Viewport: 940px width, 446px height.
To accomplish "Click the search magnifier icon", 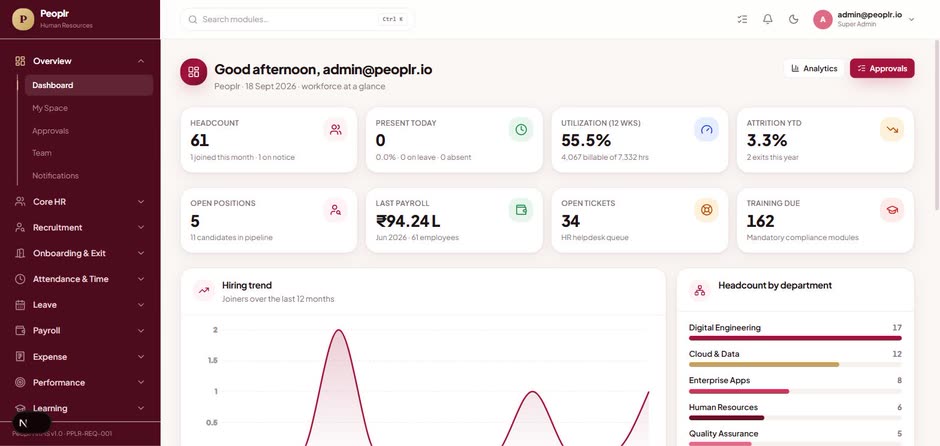I will click(192, 19).
